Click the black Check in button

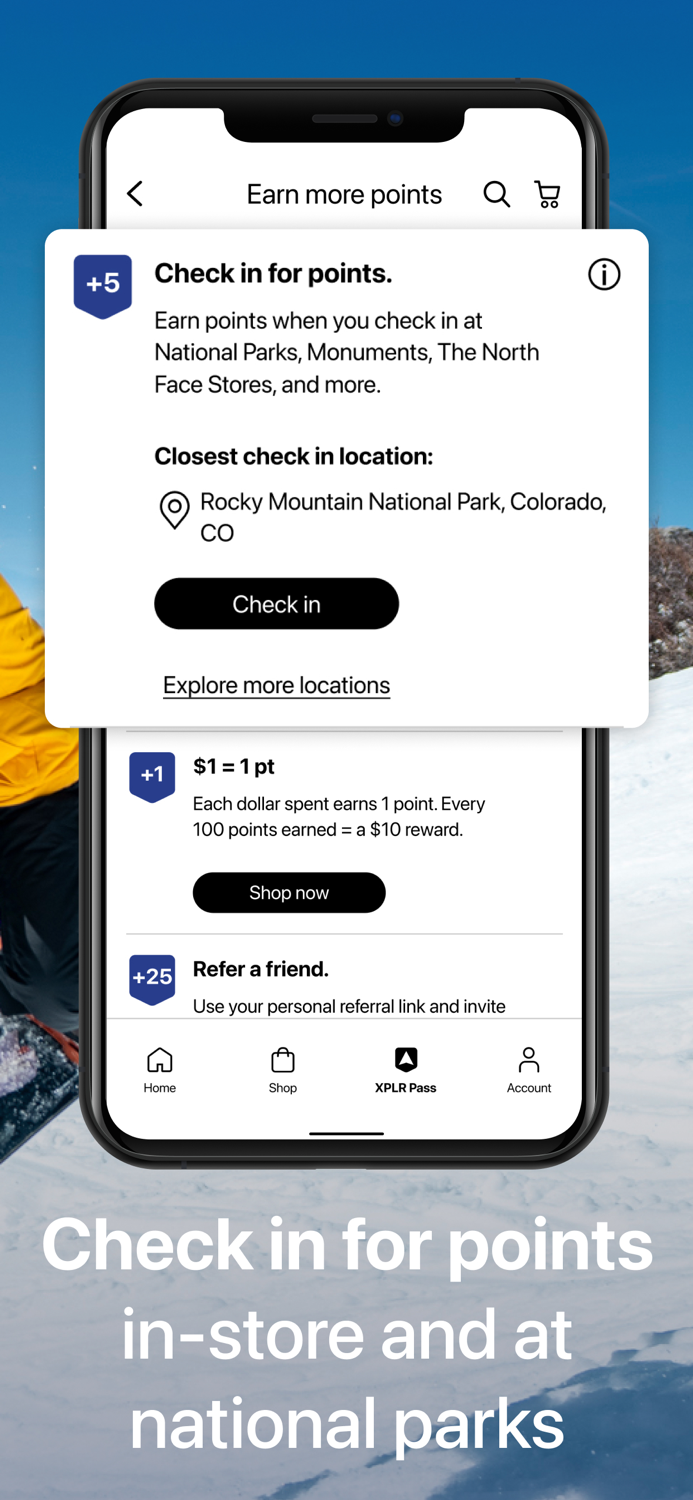[x=277, y=604]
